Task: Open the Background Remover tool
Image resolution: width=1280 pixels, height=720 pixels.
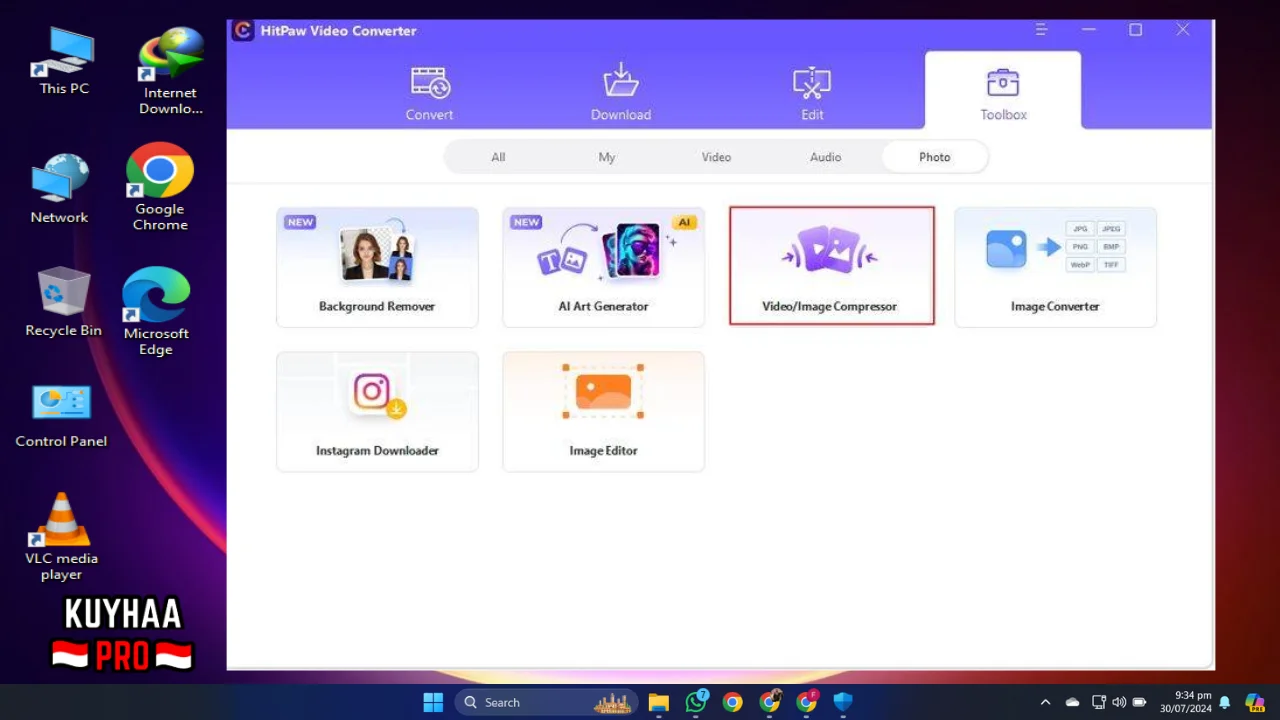Action: [x=377, y=267]
